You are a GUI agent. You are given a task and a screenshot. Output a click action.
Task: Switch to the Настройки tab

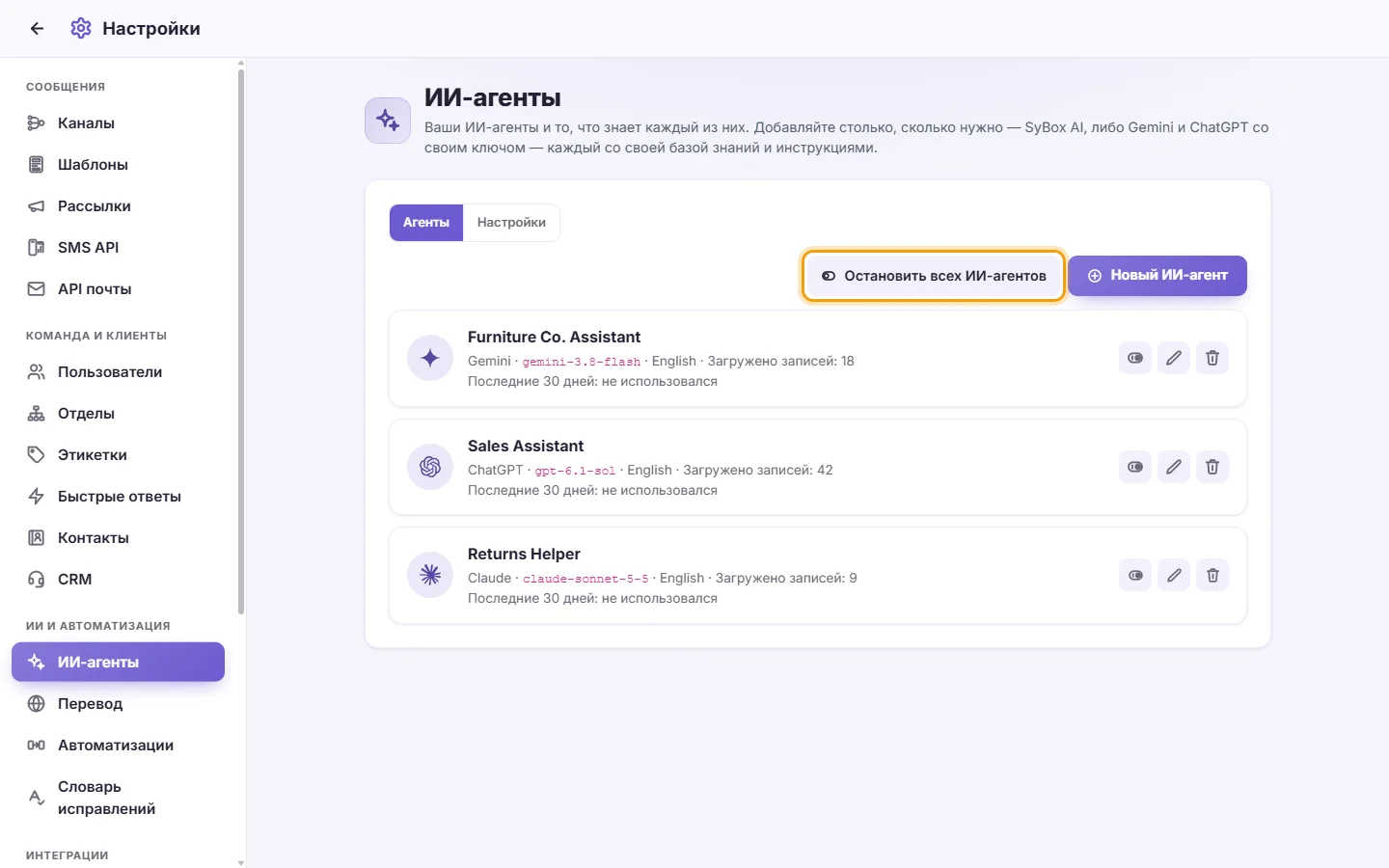click(x=511, y=223)
